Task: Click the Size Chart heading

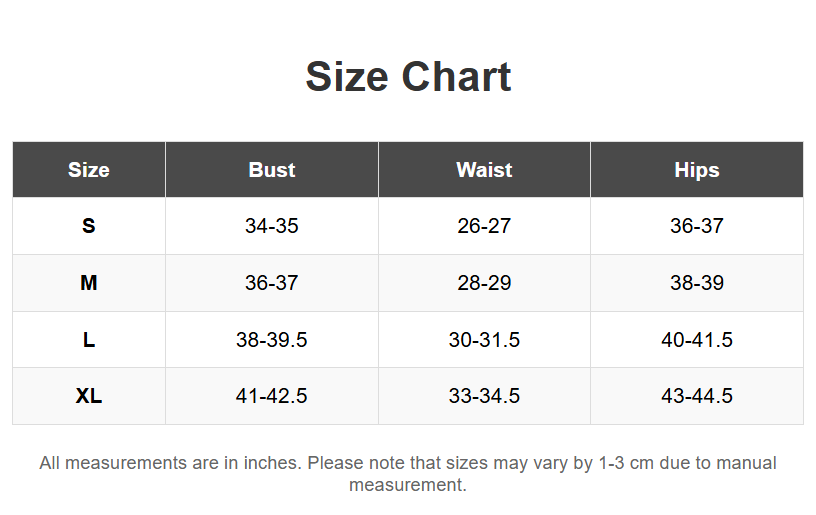Action: click(408, 77)
